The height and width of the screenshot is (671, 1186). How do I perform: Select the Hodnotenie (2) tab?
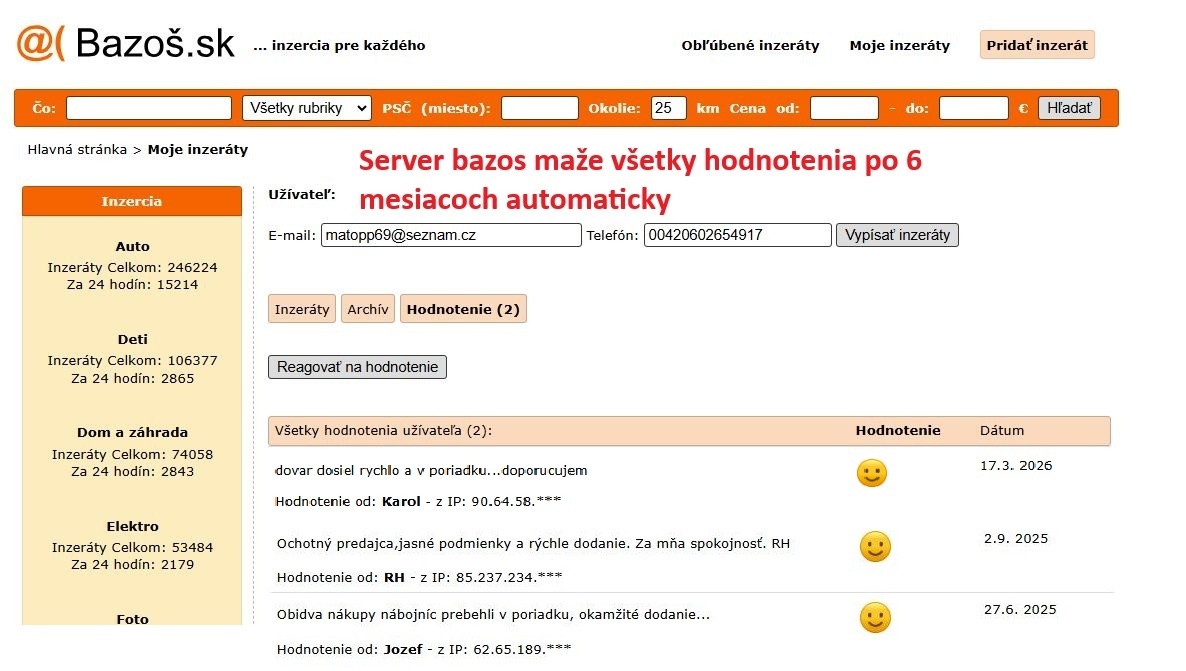coord(463,309)
